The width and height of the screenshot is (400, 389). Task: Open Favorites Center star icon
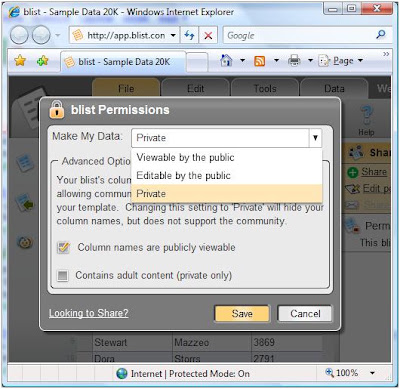click(x=20, y=61)
